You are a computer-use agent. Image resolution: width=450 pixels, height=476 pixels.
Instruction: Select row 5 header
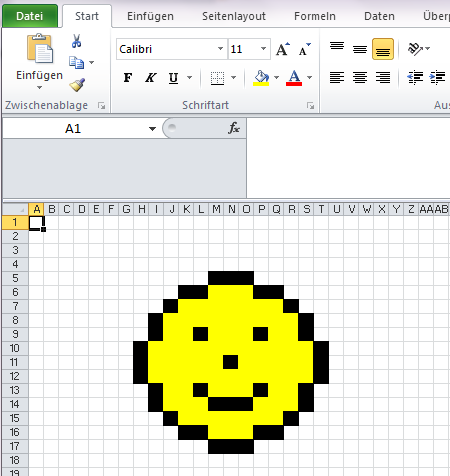[15, 278]
